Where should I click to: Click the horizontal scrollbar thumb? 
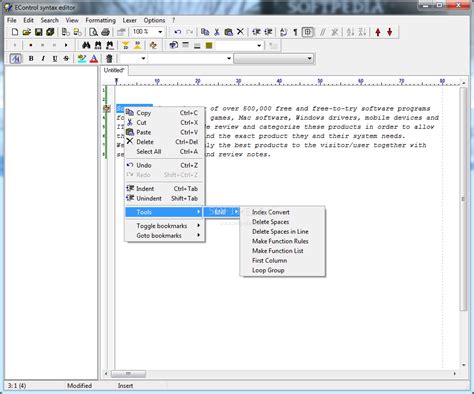click(128, 374)
